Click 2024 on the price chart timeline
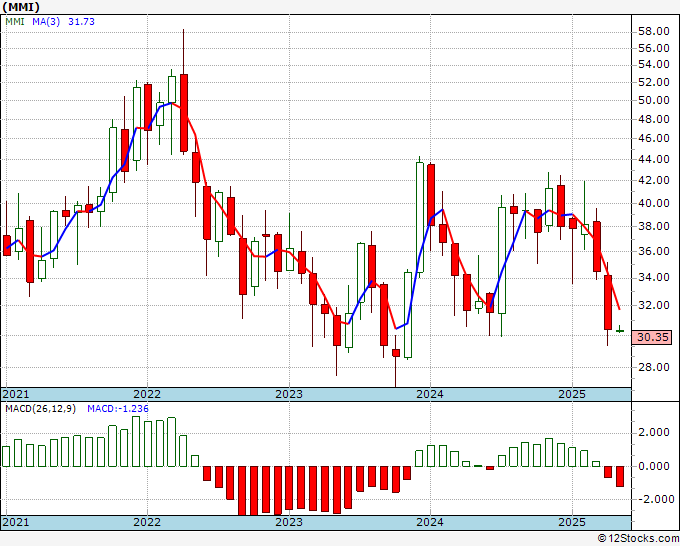Image resolution: width=680 pixels, height=546 pixels. [x=430, y=394]
